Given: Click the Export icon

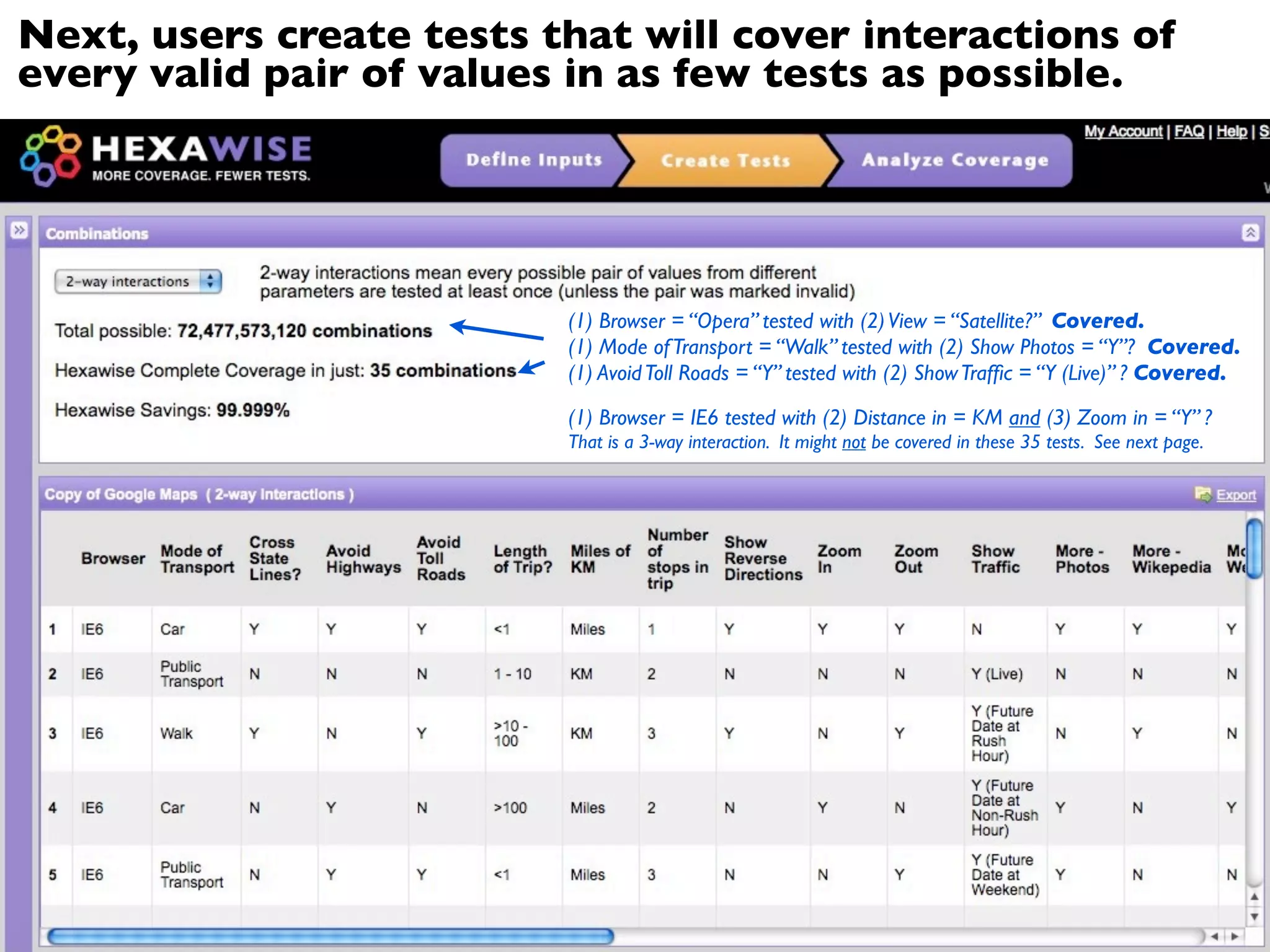Looking at the screenshot, I should [x=1203, y=494].
